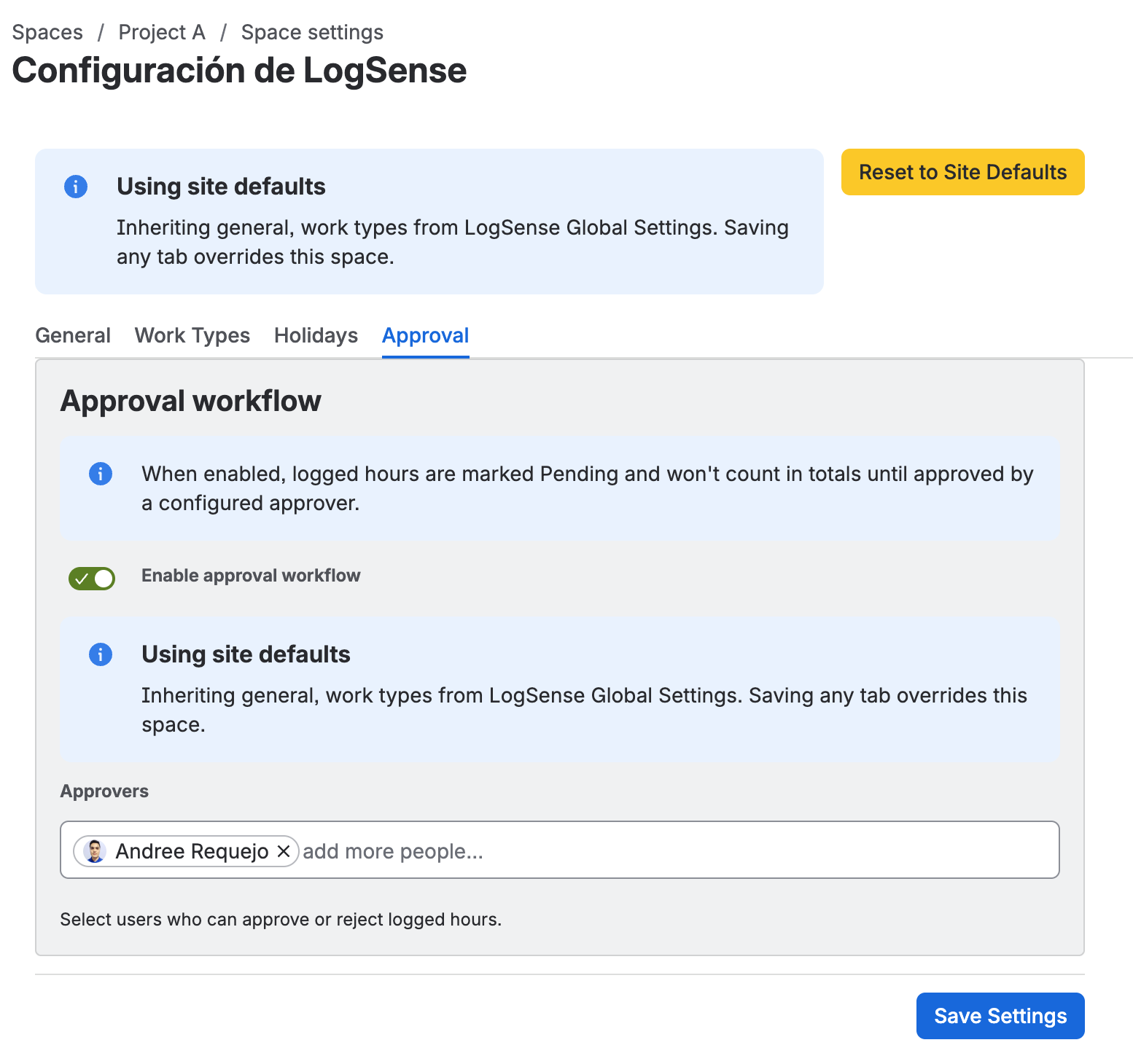Click Reset to Site Defaults button

point(963,172)
